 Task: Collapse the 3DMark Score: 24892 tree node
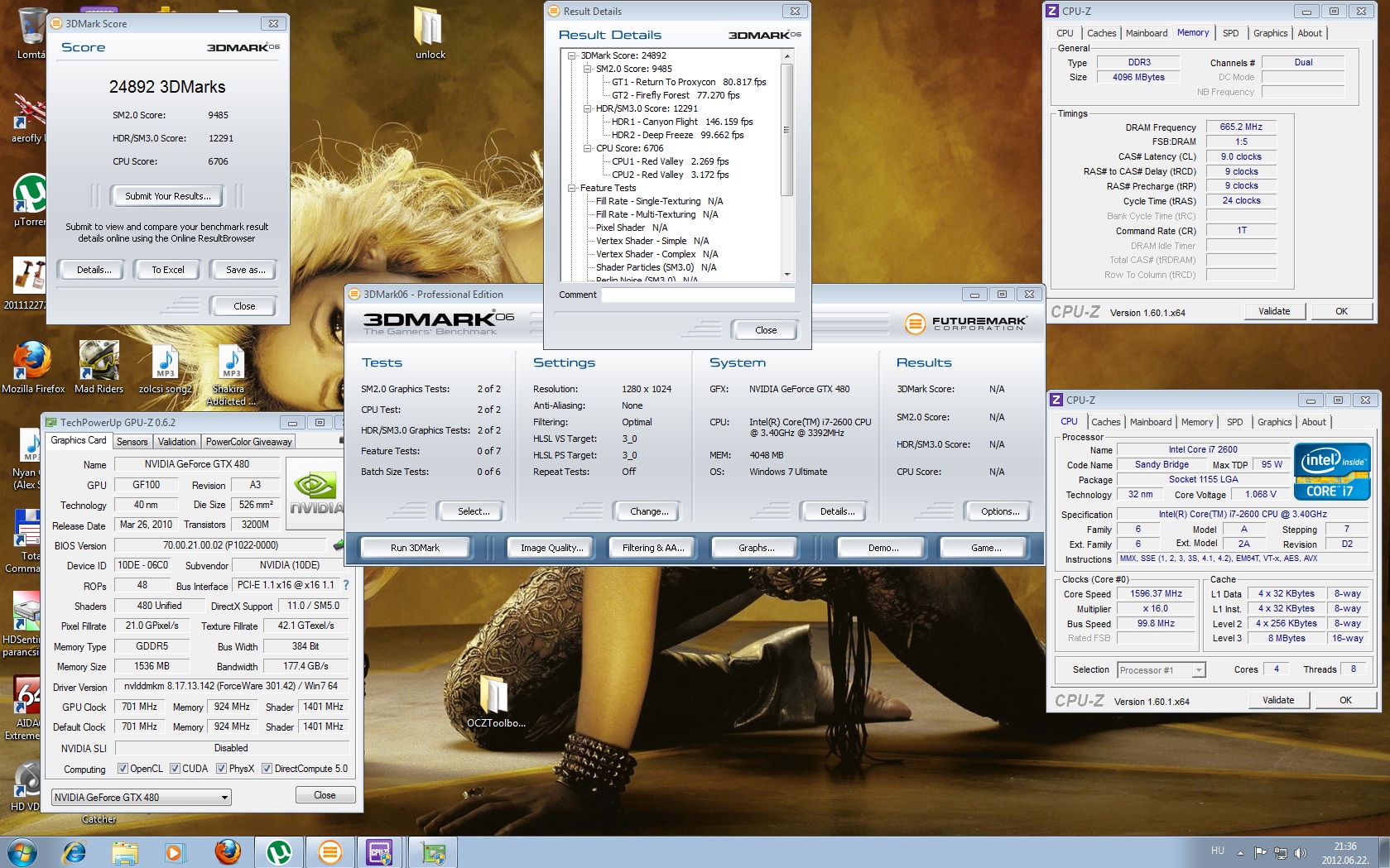(x=571, y=55)
